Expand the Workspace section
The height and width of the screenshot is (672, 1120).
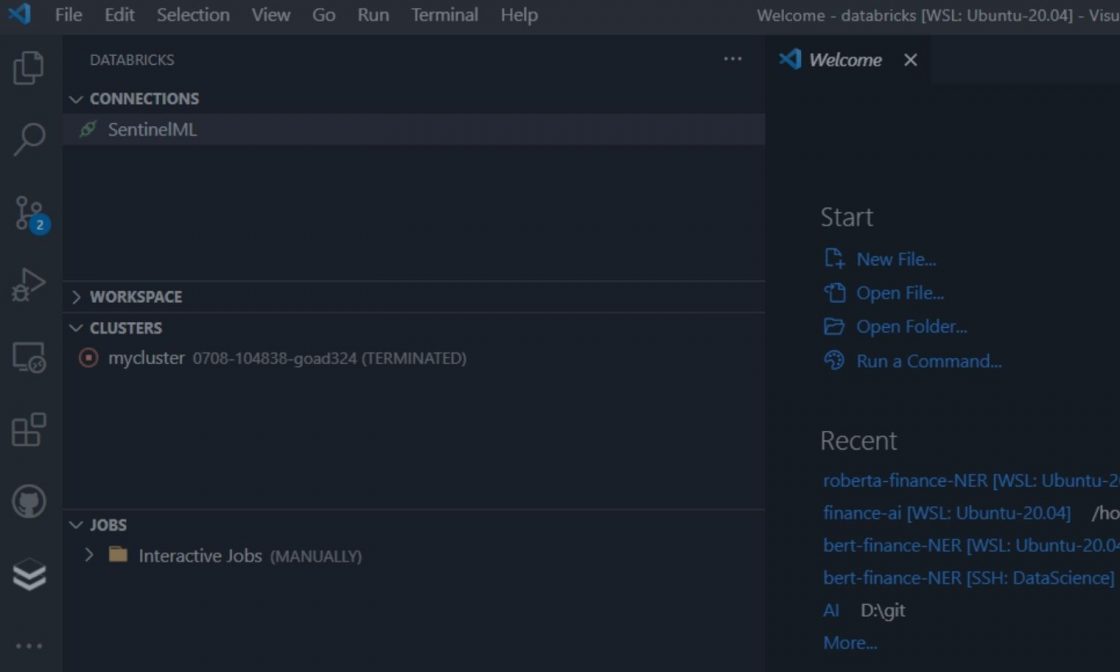click(x=76, y=297)
